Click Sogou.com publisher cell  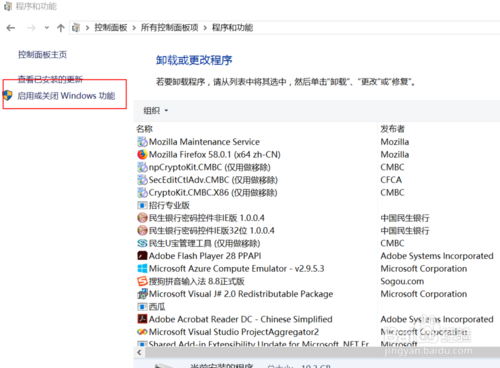tap(402, 281)
